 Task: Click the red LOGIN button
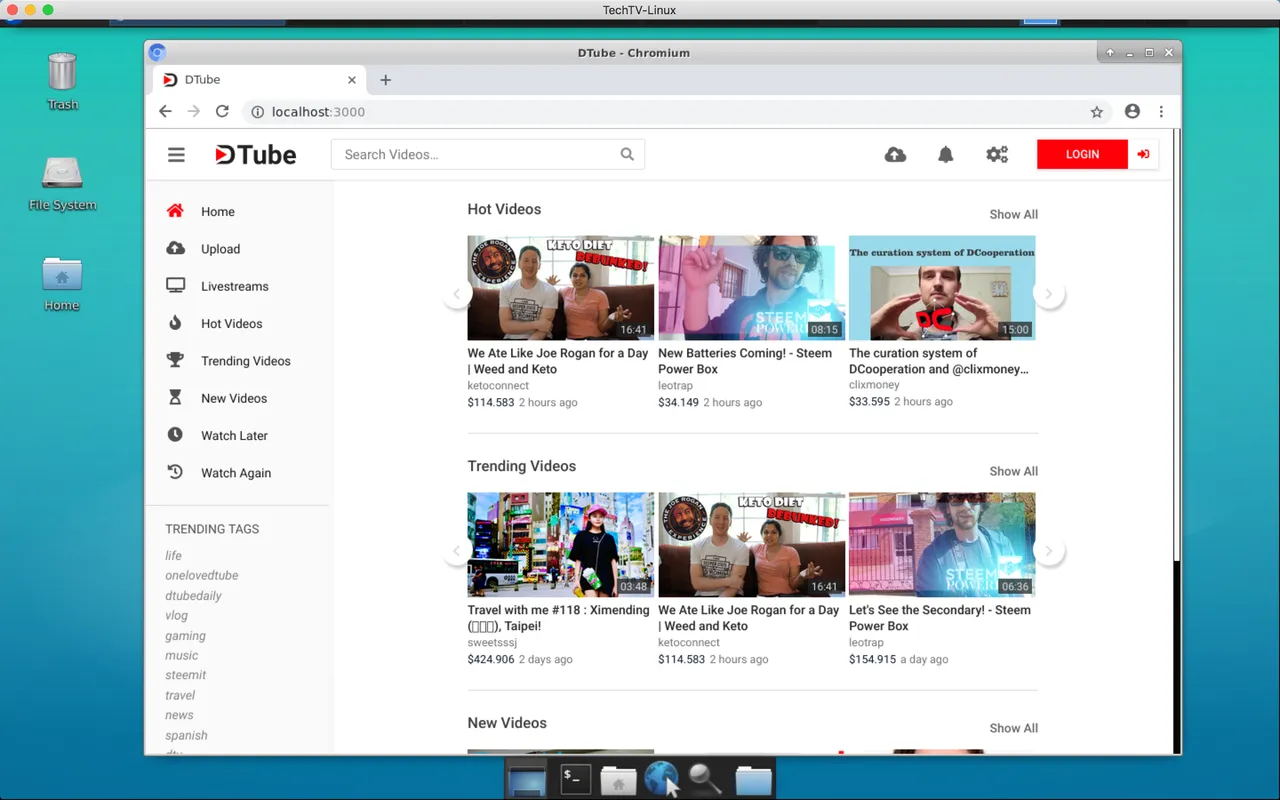1082,154
